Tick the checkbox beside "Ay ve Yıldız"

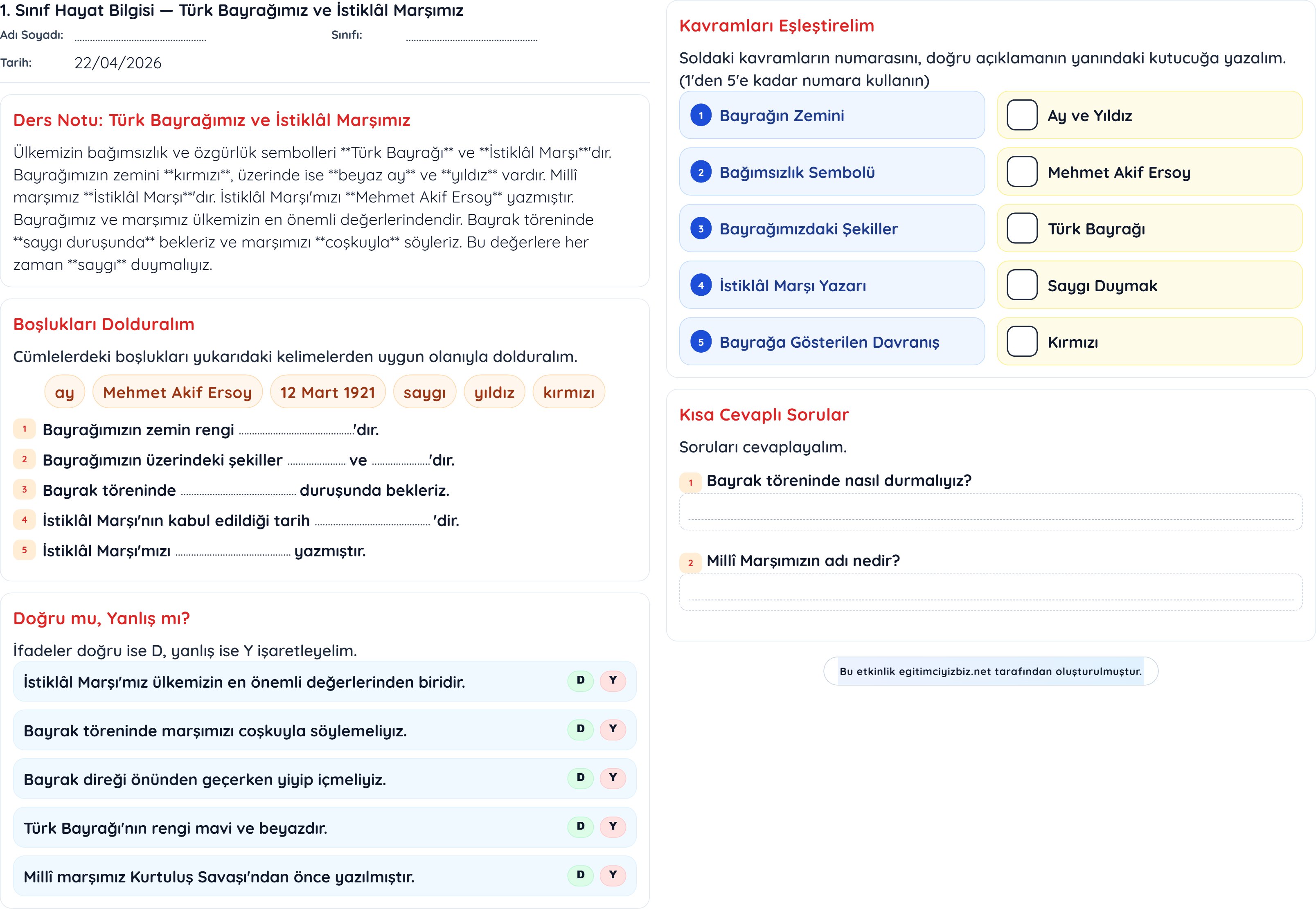pyautogui.click(x=1021, y=115)
